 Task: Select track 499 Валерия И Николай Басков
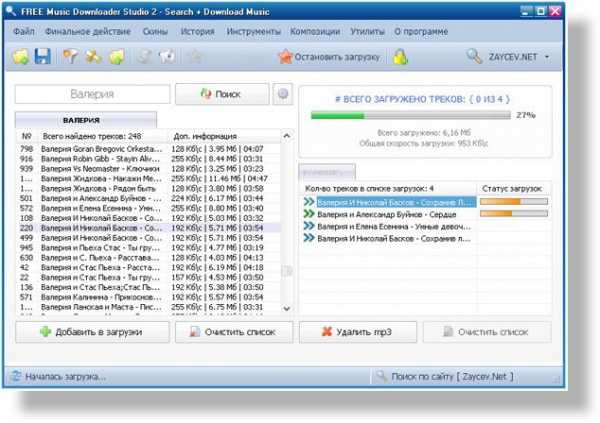pos(148,238)
